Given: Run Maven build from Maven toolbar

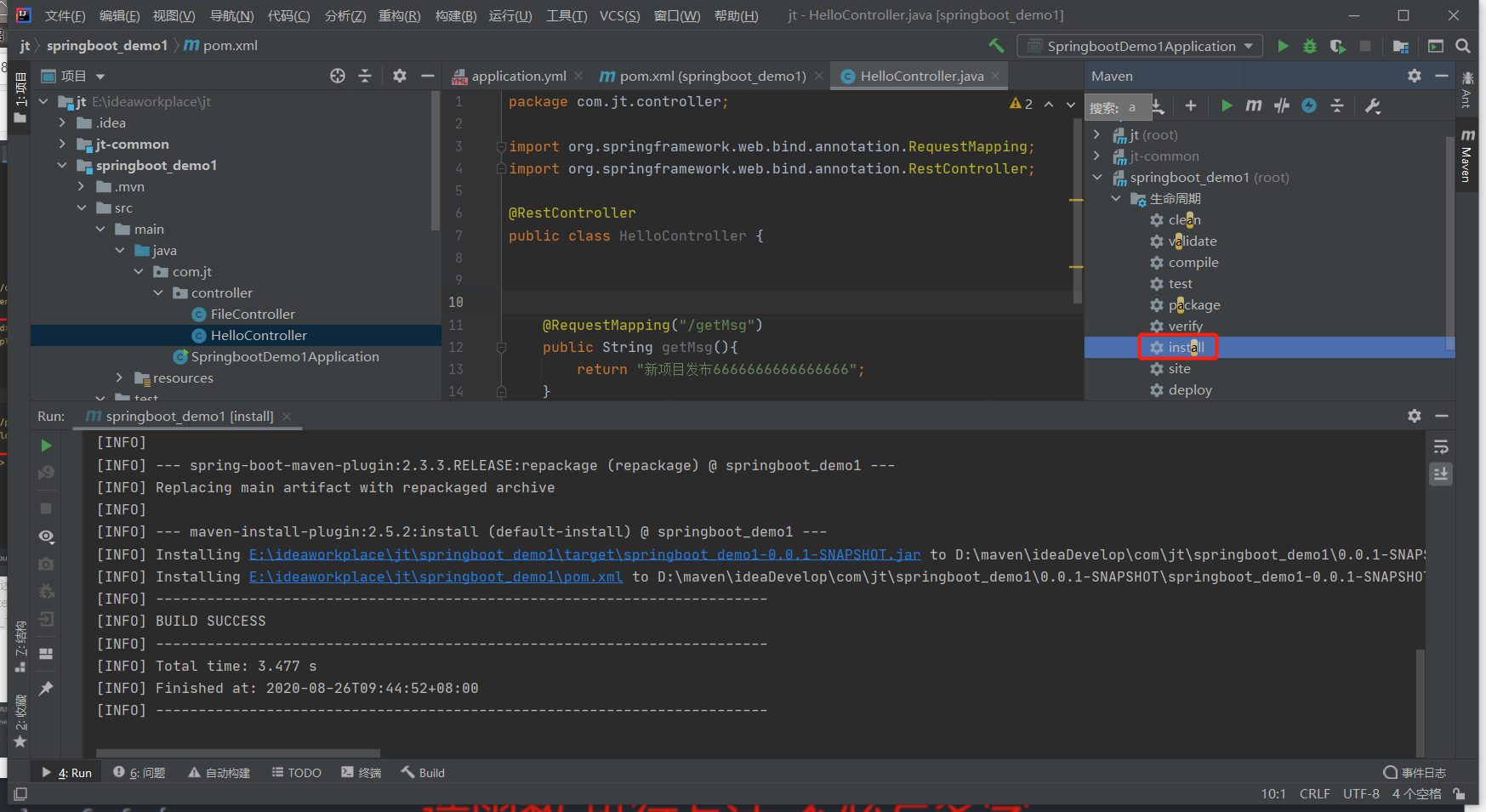Looking at the screenshot, I should (x=1227, y=105).
